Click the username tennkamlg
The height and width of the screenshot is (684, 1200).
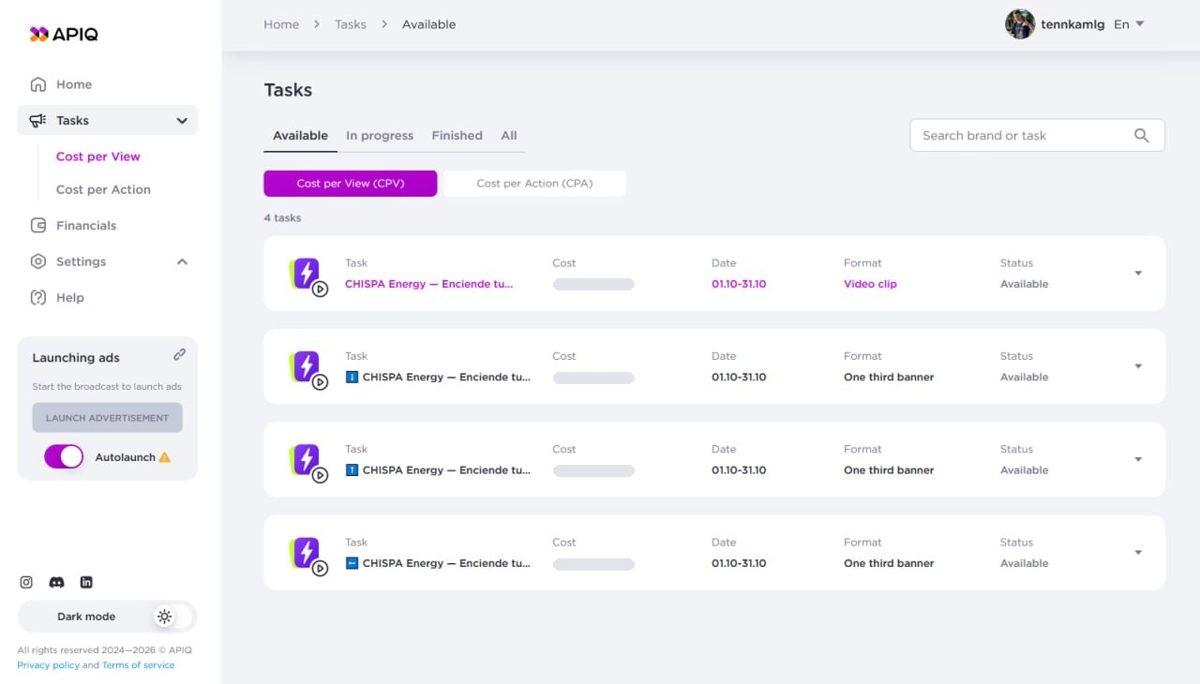(x=1072, y=24)
